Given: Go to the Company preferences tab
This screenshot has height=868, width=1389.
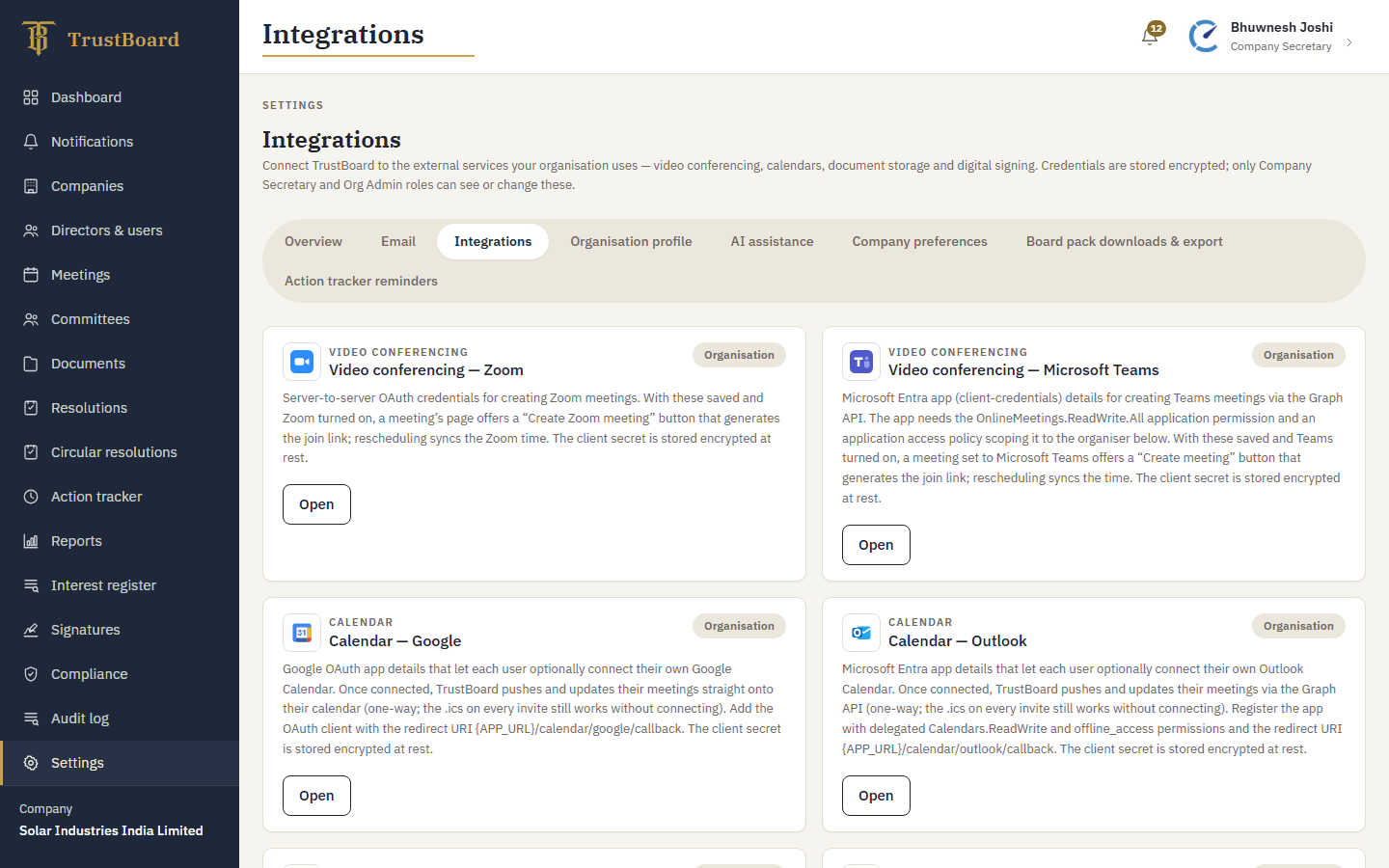Looking at the screenshot, I should (x=920, y=241).
